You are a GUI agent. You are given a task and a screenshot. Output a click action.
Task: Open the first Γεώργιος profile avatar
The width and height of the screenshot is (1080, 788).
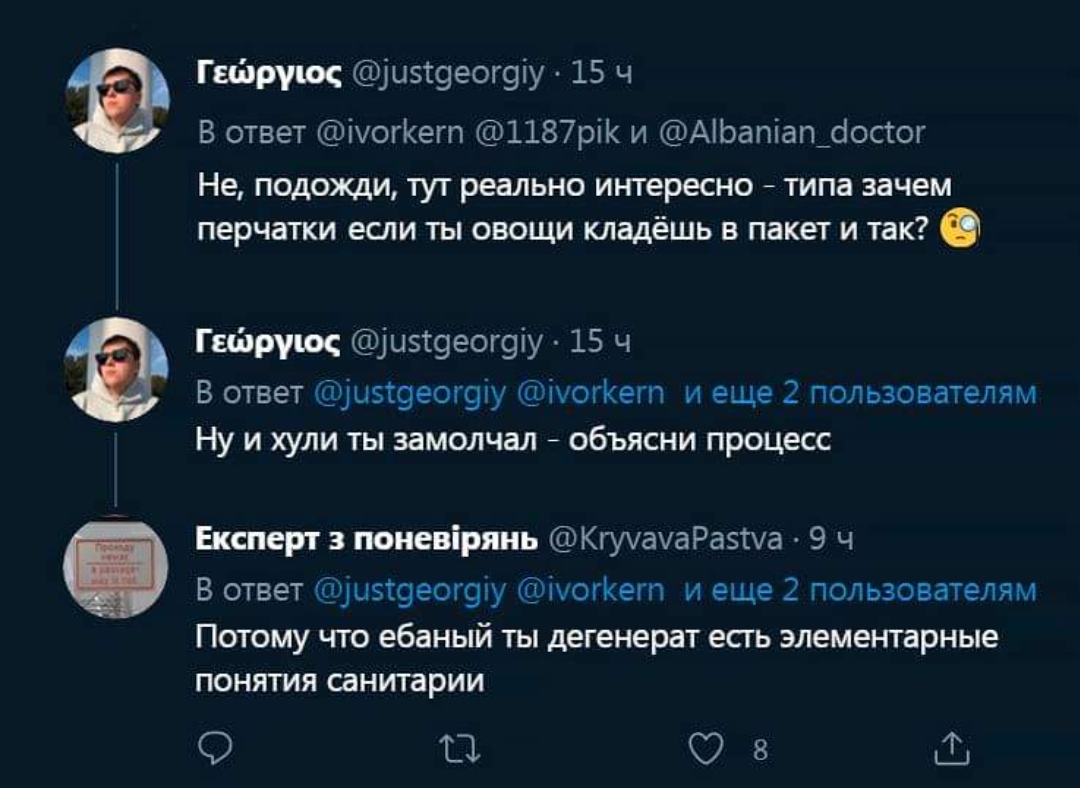(x=120, y=100)
